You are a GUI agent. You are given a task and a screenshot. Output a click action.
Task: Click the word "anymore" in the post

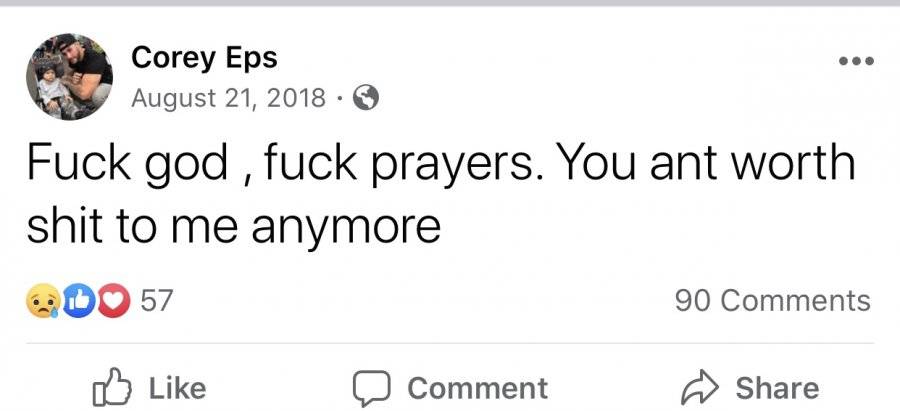pos(346,228)
